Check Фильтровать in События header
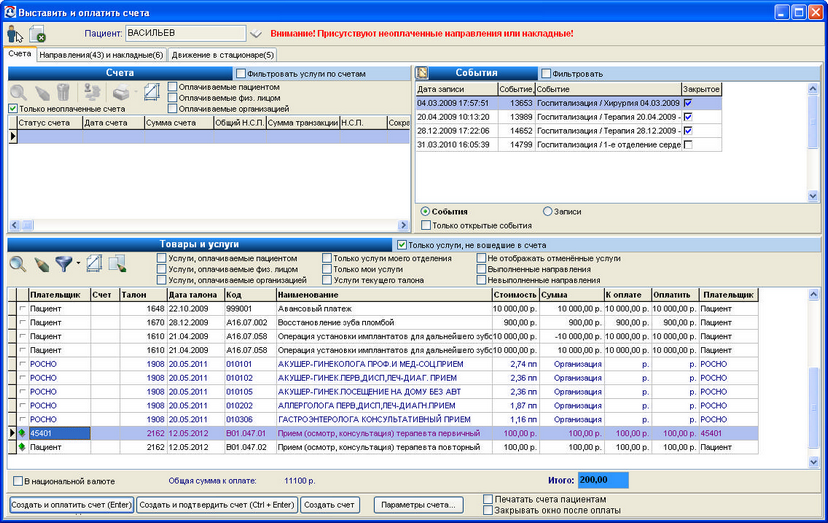This screenshot has width=828, height=523. click(x=546, y=73)
